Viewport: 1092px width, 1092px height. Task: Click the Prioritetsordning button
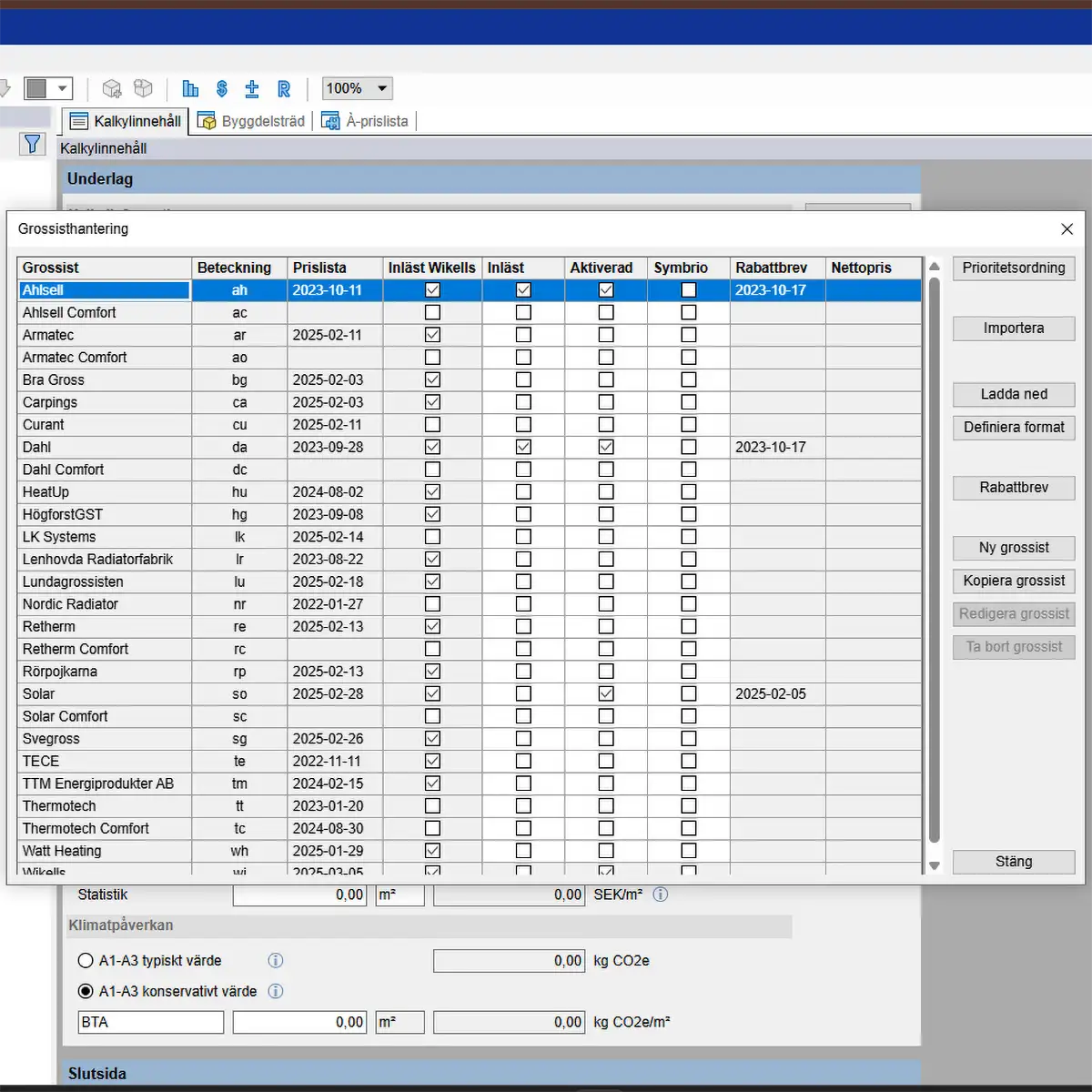point(1014,268)
